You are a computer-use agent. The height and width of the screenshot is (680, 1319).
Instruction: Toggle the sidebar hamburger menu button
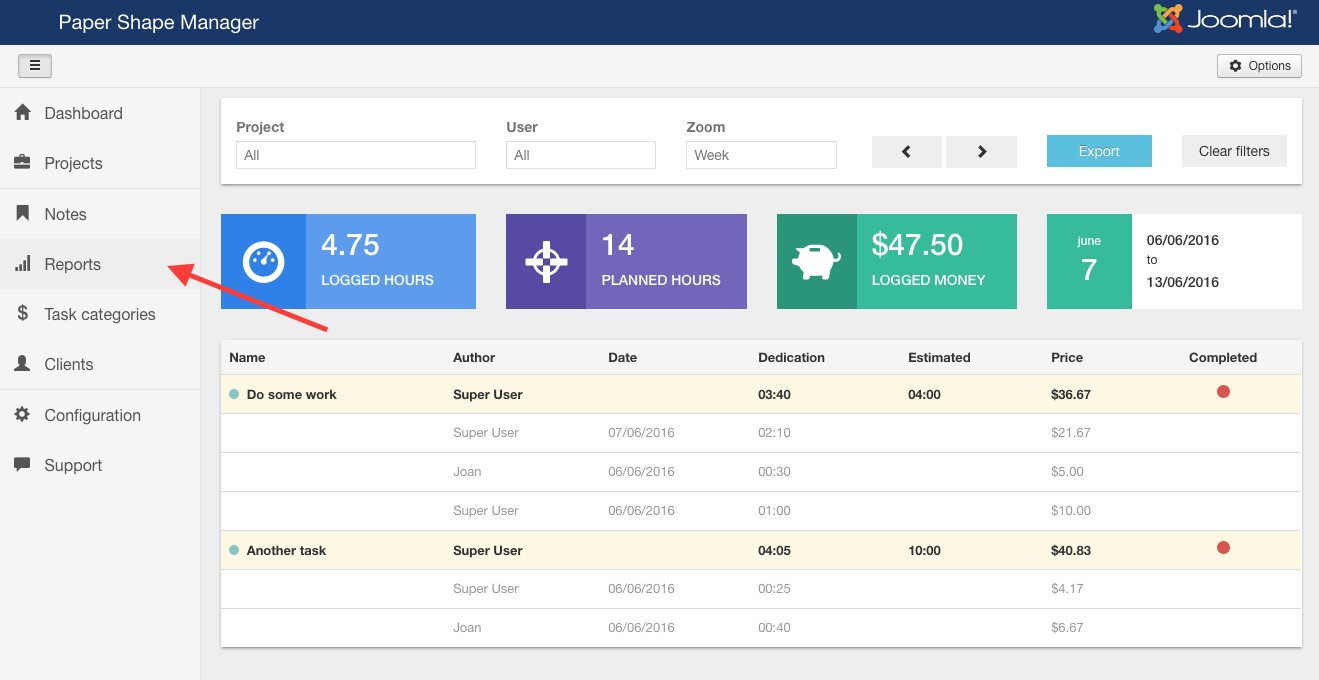click(x=35, y=66)
